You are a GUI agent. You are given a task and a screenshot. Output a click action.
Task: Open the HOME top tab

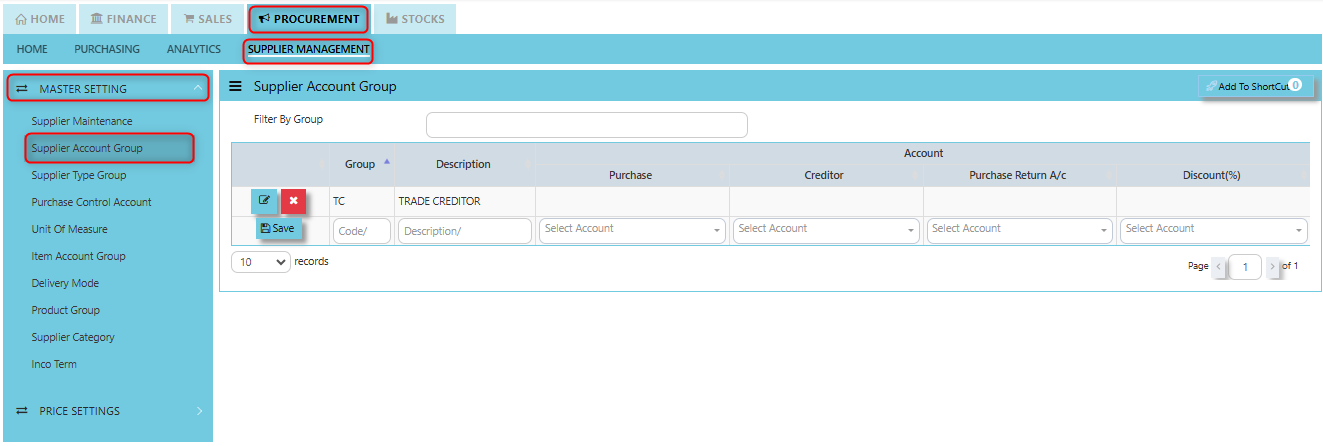pyautogui.click(x=41, y=19)
